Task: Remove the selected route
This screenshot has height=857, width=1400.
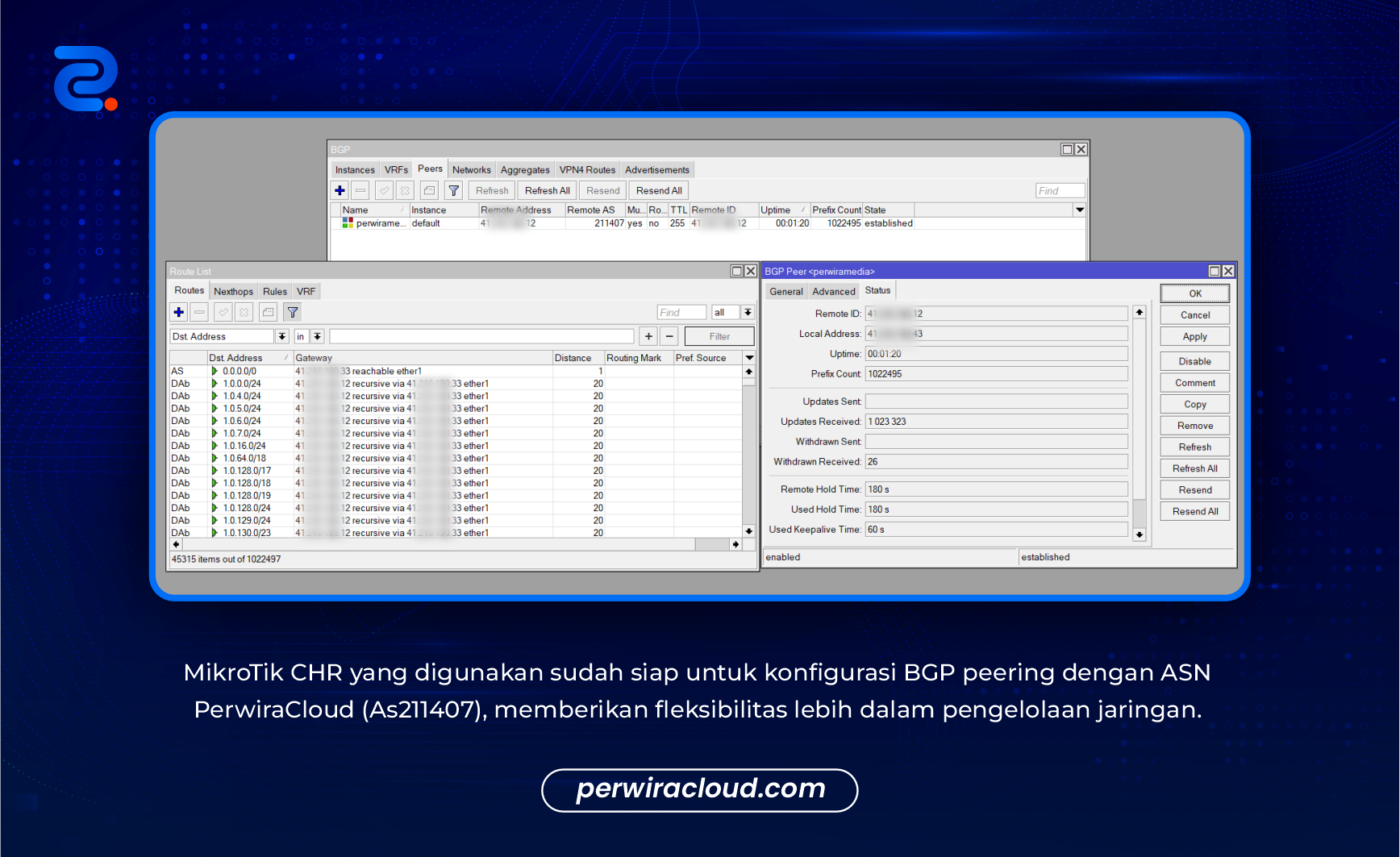Action: point(199,312)
